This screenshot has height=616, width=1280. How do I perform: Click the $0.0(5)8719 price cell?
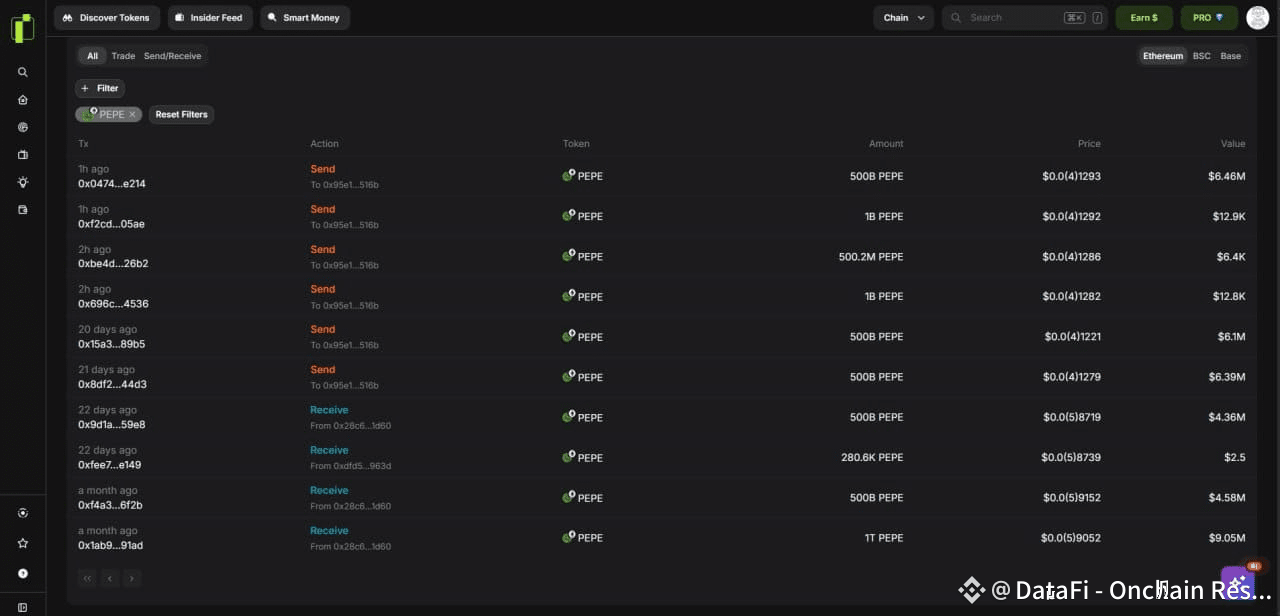coord(1071,417)
